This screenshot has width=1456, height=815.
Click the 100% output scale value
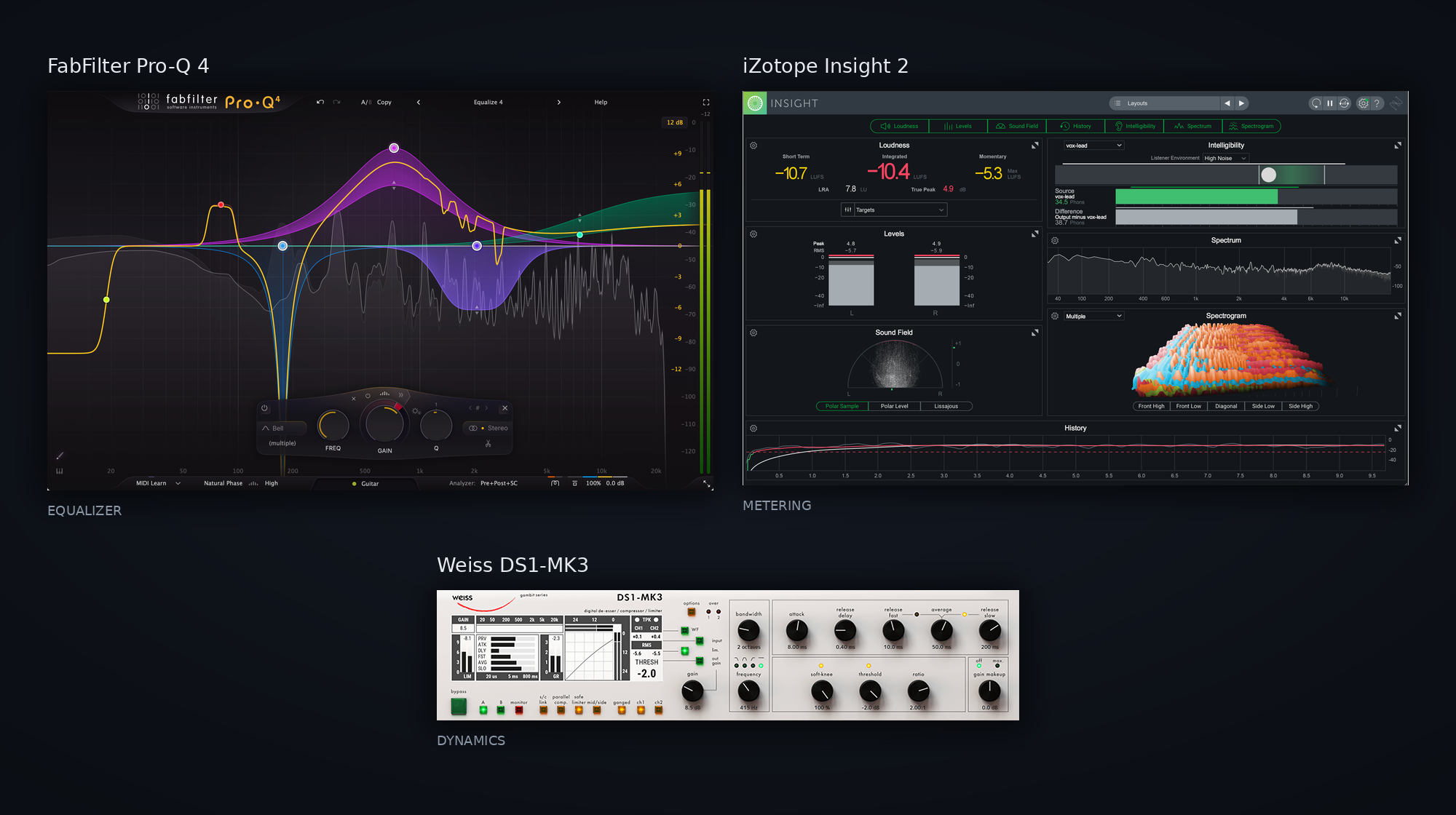(593, 483)
